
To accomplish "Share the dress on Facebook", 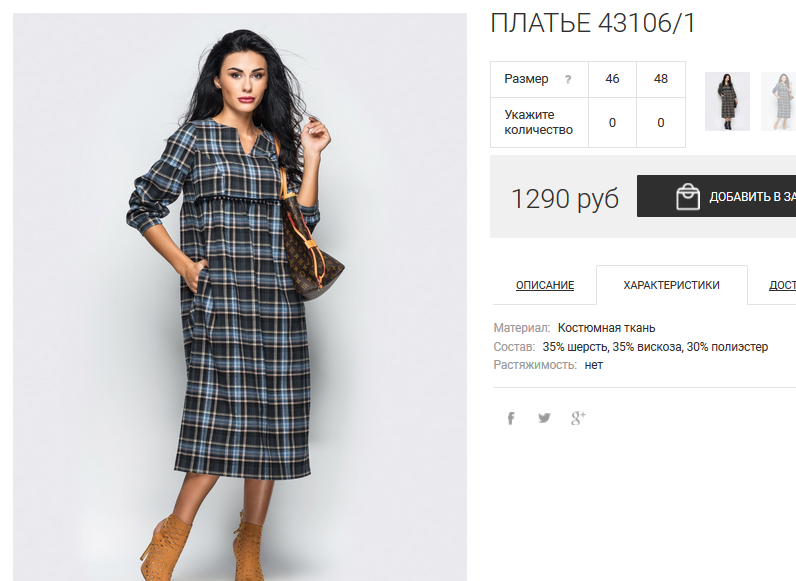I will pyautogui.click(x=511, y=418).
